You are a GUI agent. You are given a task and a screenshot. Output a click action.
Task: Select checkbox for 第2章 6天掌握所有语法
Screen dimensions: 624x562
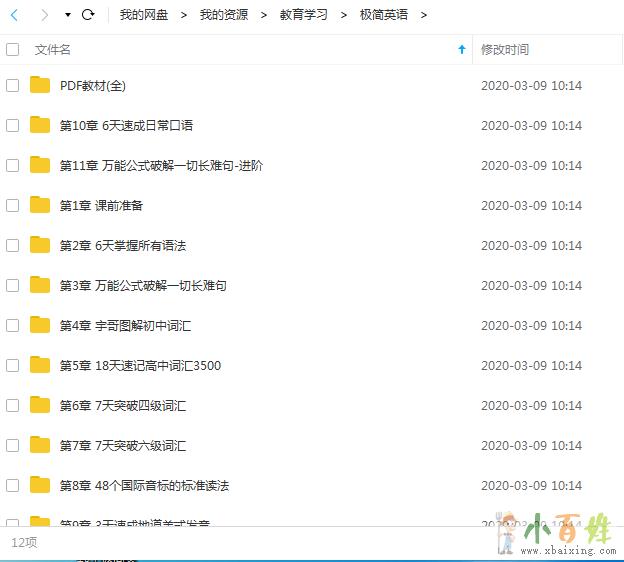coord(13,245)
